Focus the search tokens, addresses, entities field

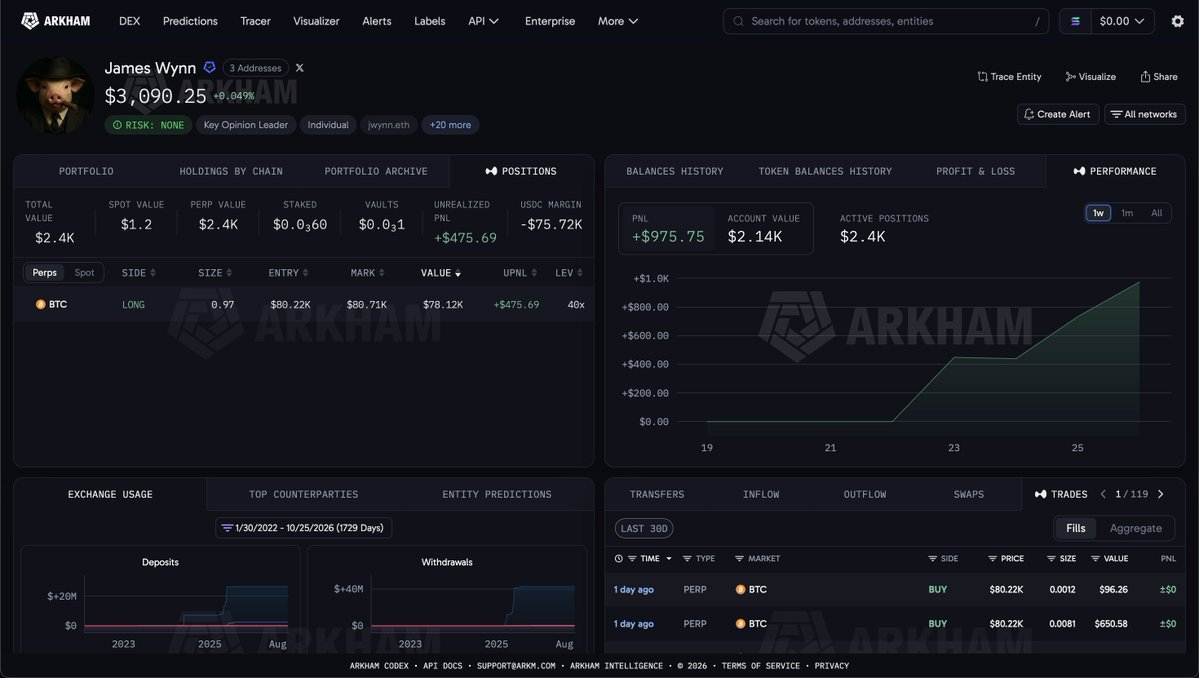click(x=885, y=21)
